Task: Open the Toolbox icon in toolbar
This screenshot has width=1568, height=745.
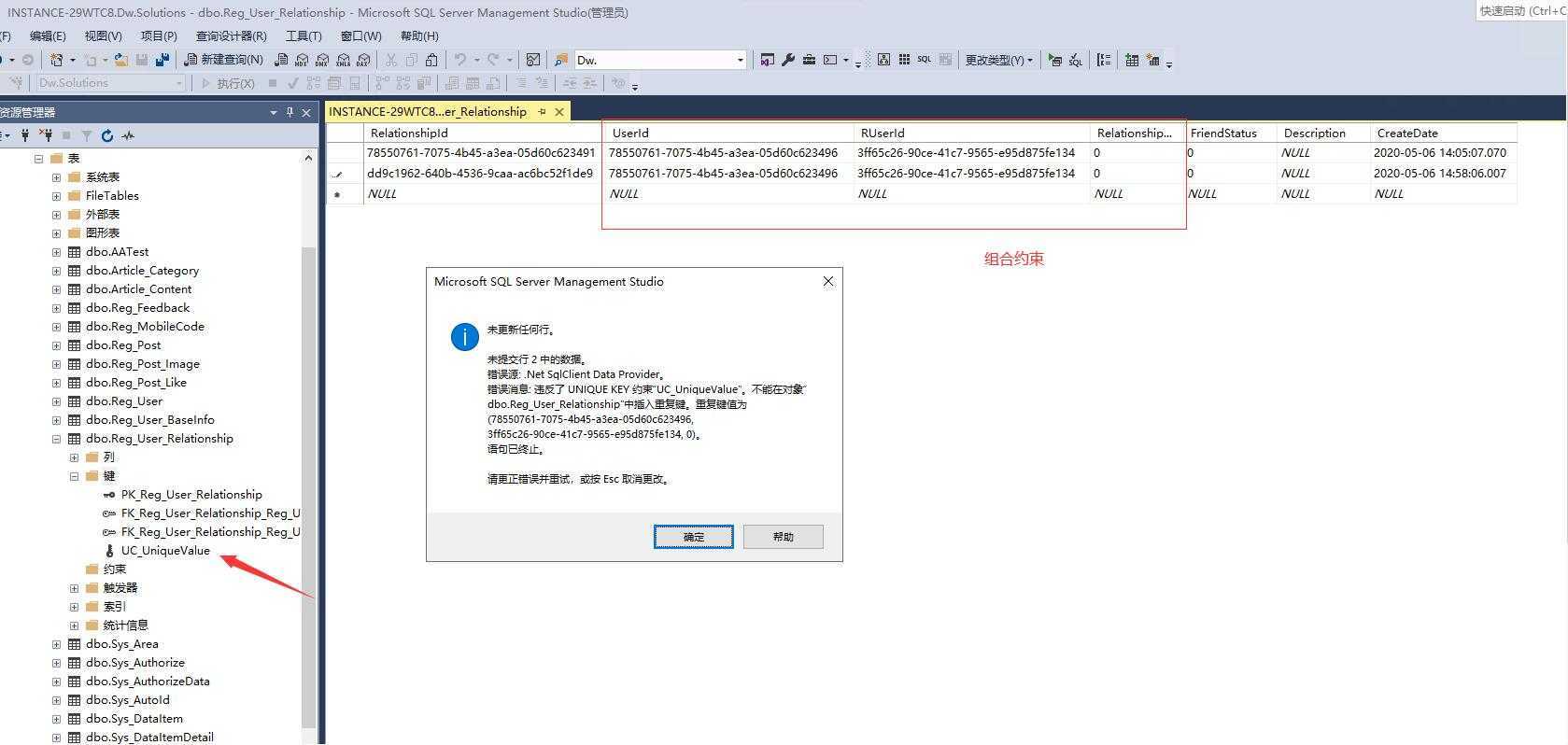Action: tap(809, 60)
